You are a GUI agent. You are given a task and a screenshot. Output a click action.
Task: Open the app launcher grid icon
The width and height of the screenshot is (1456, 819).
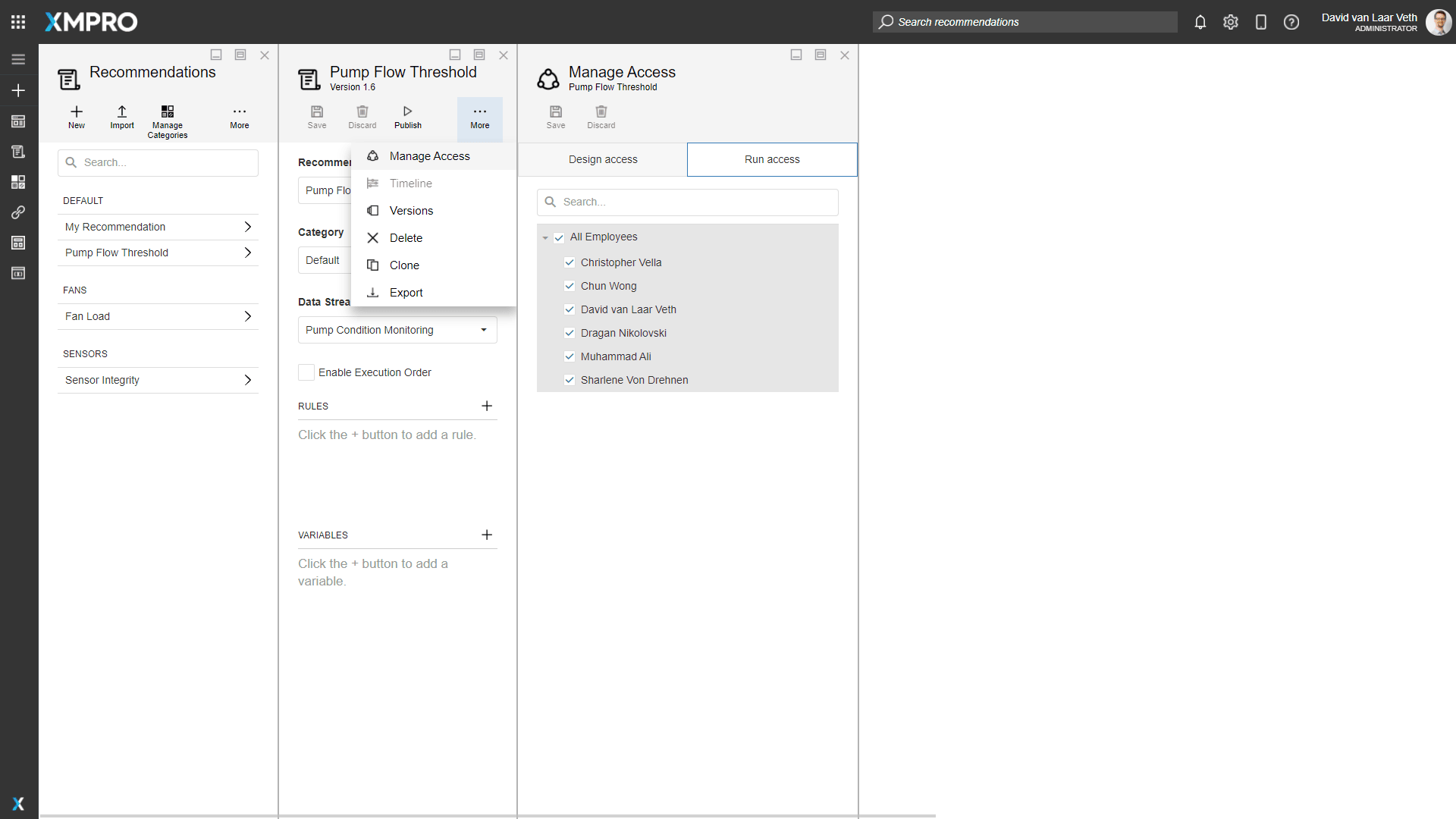point(18,22)
